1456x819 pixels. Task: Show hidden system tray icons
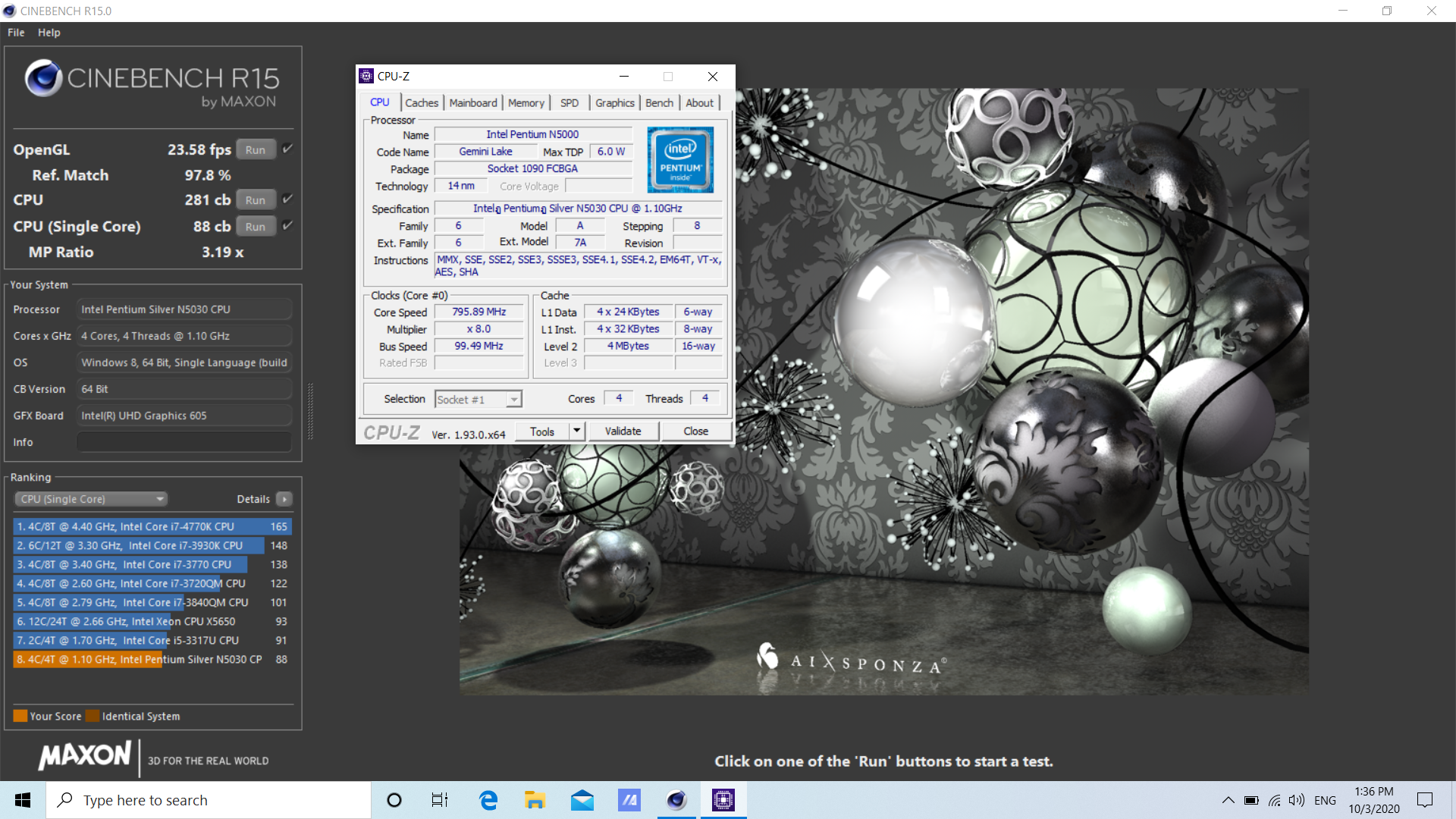[x=1228, y=800]
